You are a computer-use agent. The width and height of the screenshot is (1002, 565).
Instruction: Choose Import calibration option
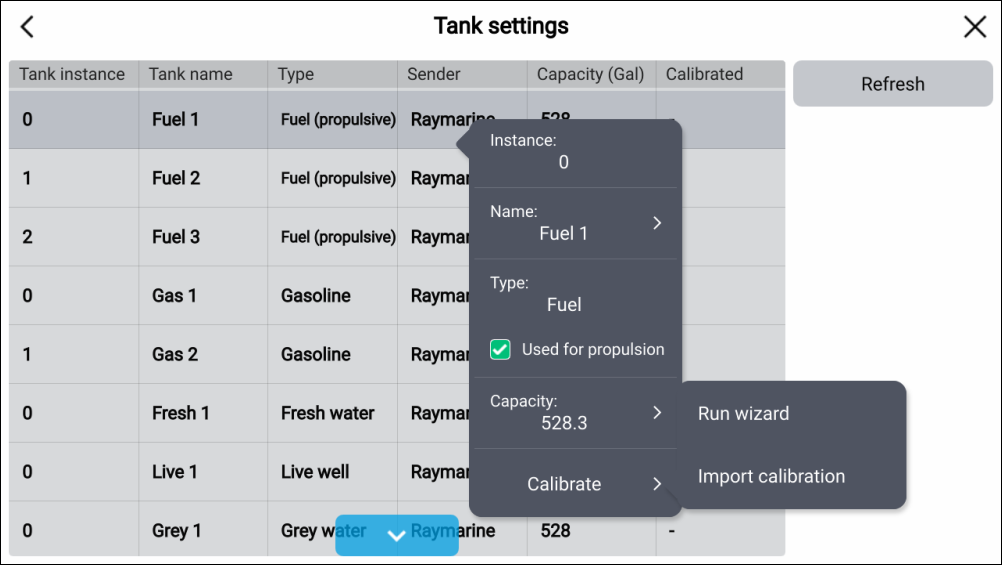[771, 477]
